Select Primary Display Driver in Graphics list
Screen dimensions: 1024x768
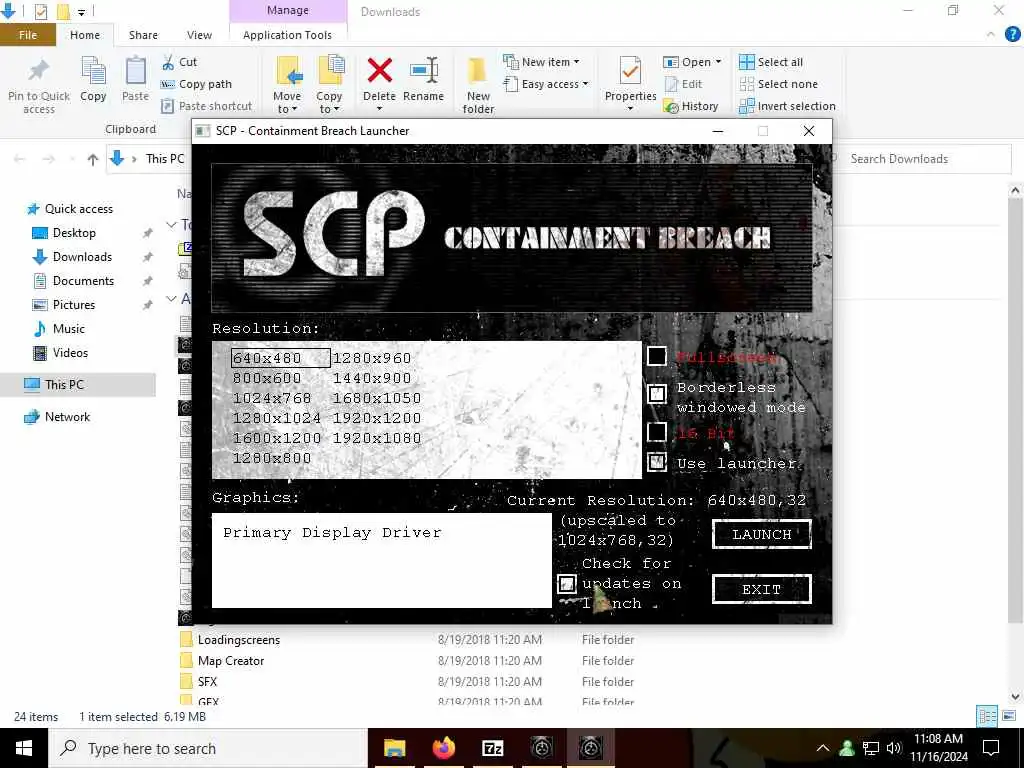(332, 532)
